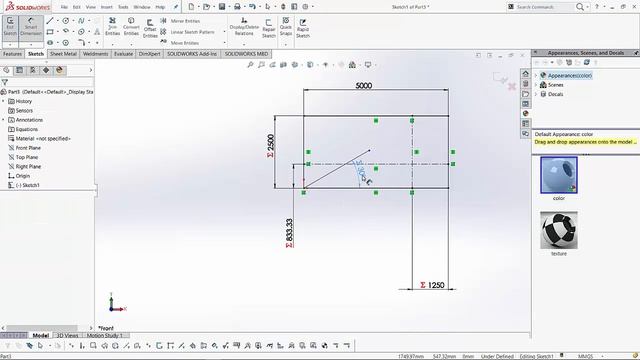The width and height of the screenshot is (640, 360).
Task: Open Display/Delete Relations tool
Action: 244,27
